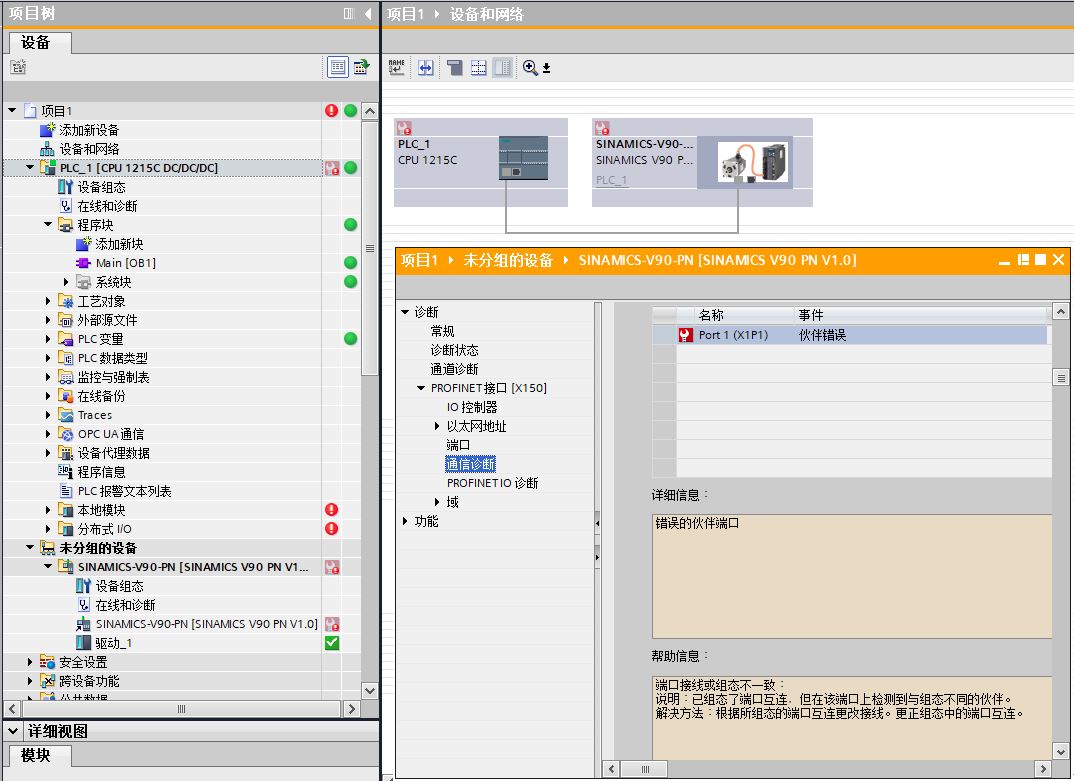Click green checkmark status on 驱动_1 row
1074x781 pixels.
(x=332, y=643)
